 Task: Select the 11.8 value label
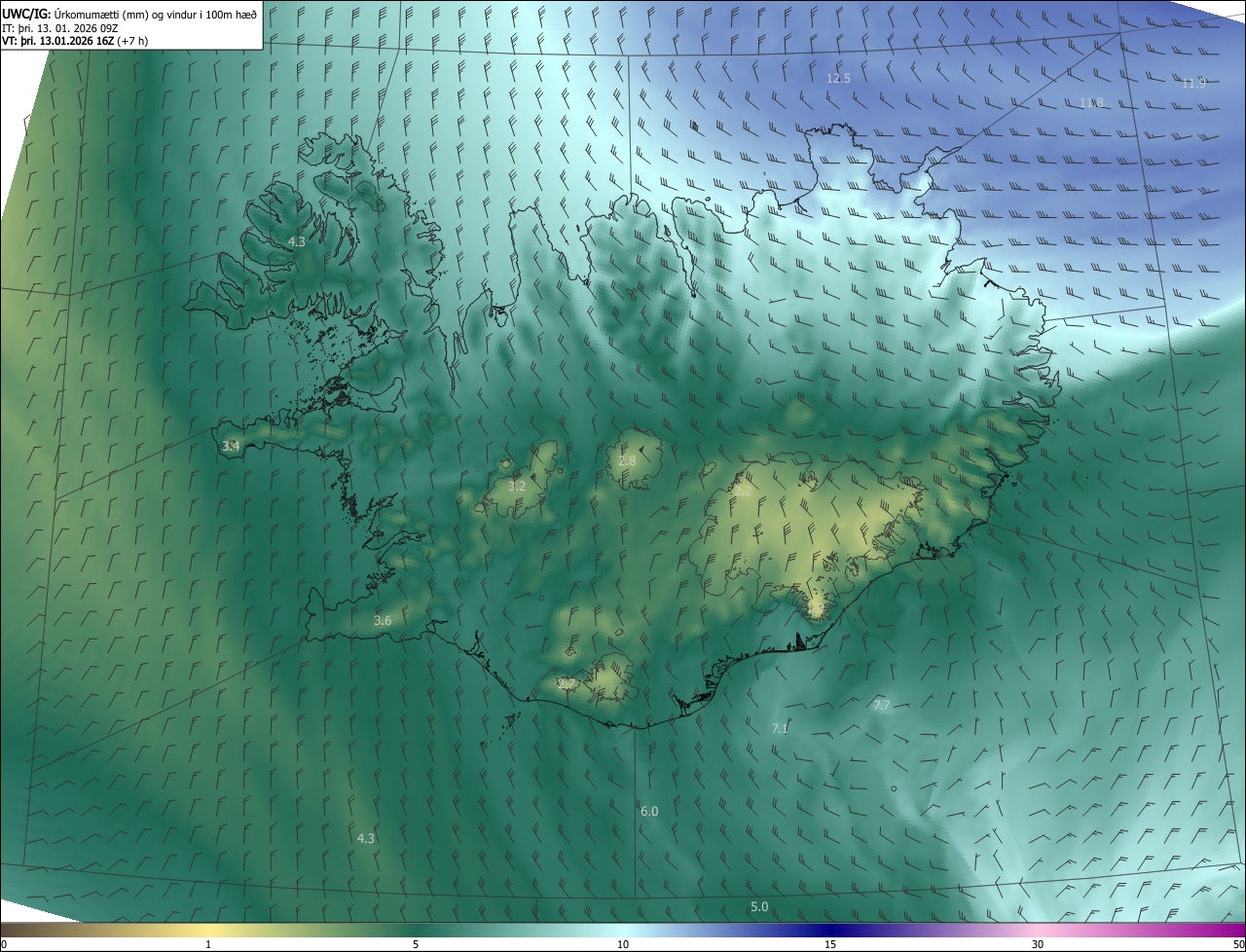1092,103
